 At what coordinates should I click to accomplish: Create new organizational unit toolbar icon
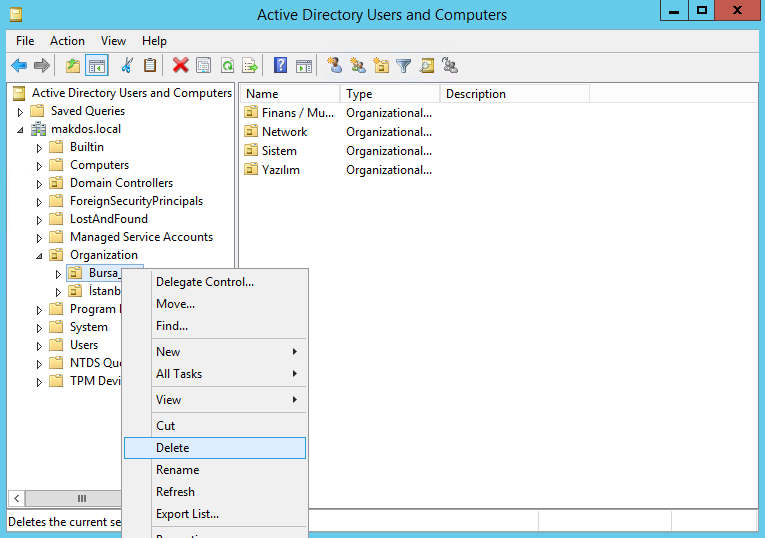(x=381, y=65)
